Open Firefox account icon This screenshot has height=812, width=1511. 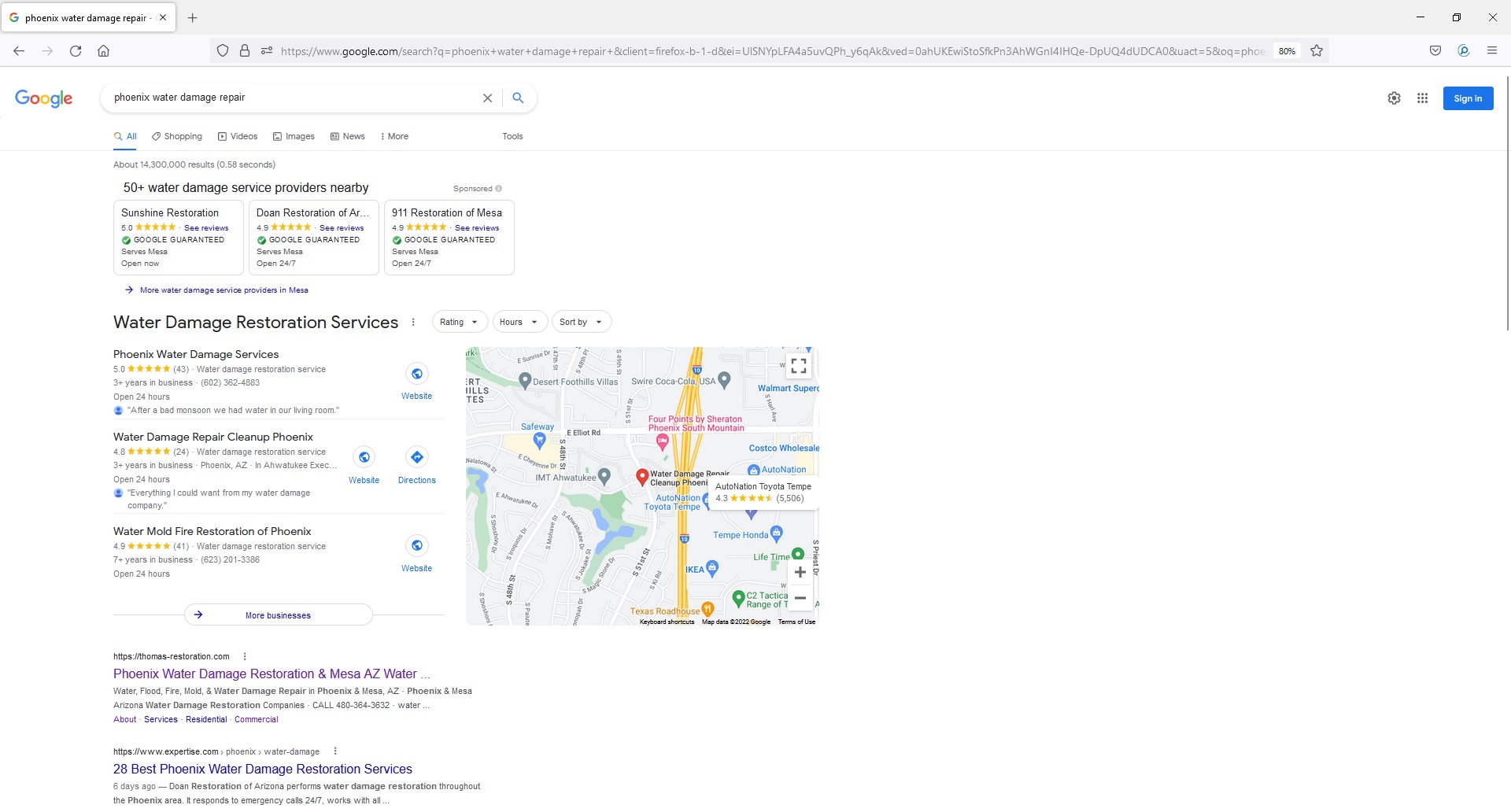coord(1464,50)
